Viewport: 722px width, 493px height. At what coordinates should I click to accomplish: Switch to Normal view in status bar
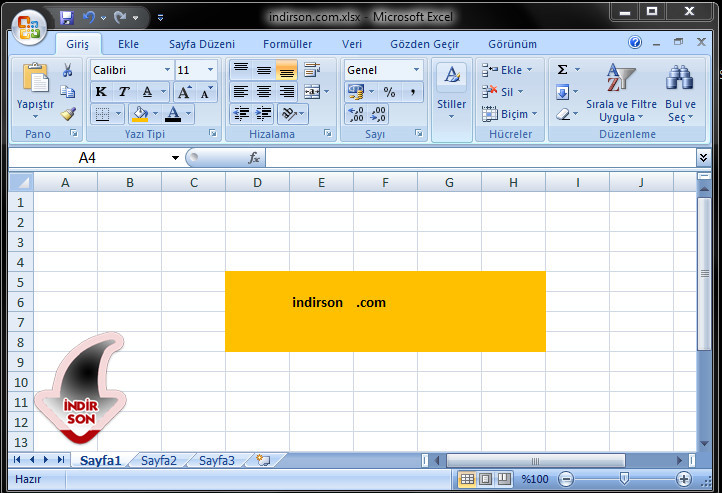pos(467,479)
